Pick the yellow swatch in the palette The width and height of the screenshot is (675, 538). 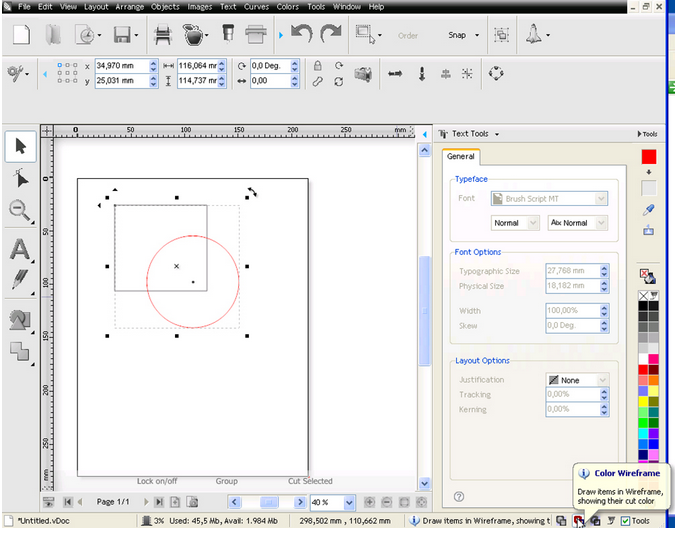643,402
